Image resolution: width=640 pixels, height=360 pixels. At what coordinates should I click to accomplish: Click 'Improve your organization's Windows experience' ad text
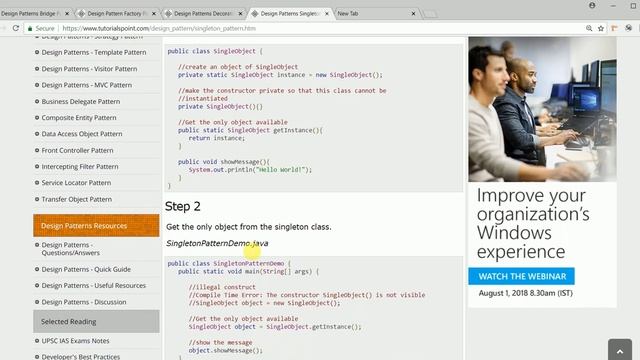click(x=533, y=223)
